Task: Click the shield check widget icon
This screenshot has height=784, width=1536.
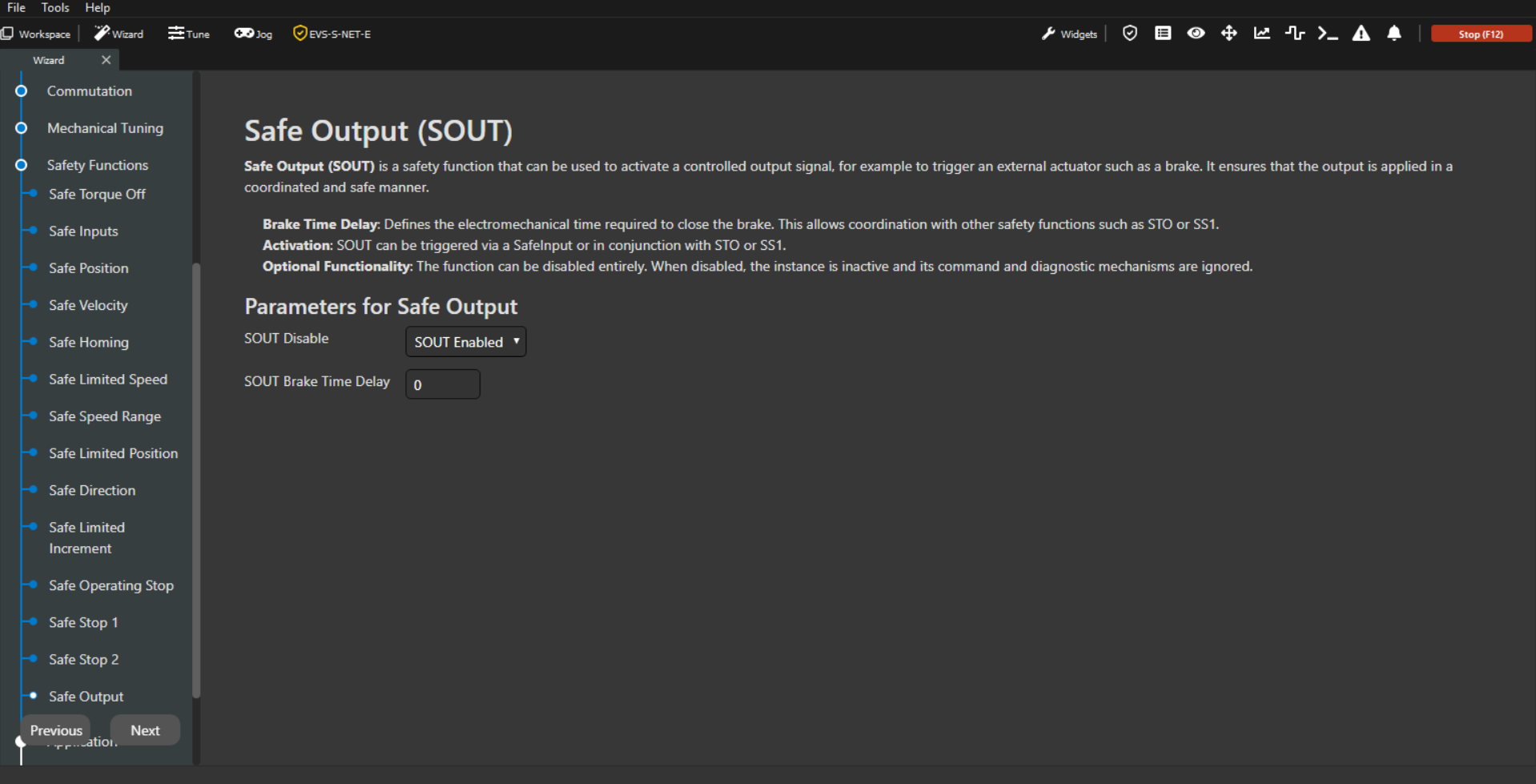Action: 1129,34
